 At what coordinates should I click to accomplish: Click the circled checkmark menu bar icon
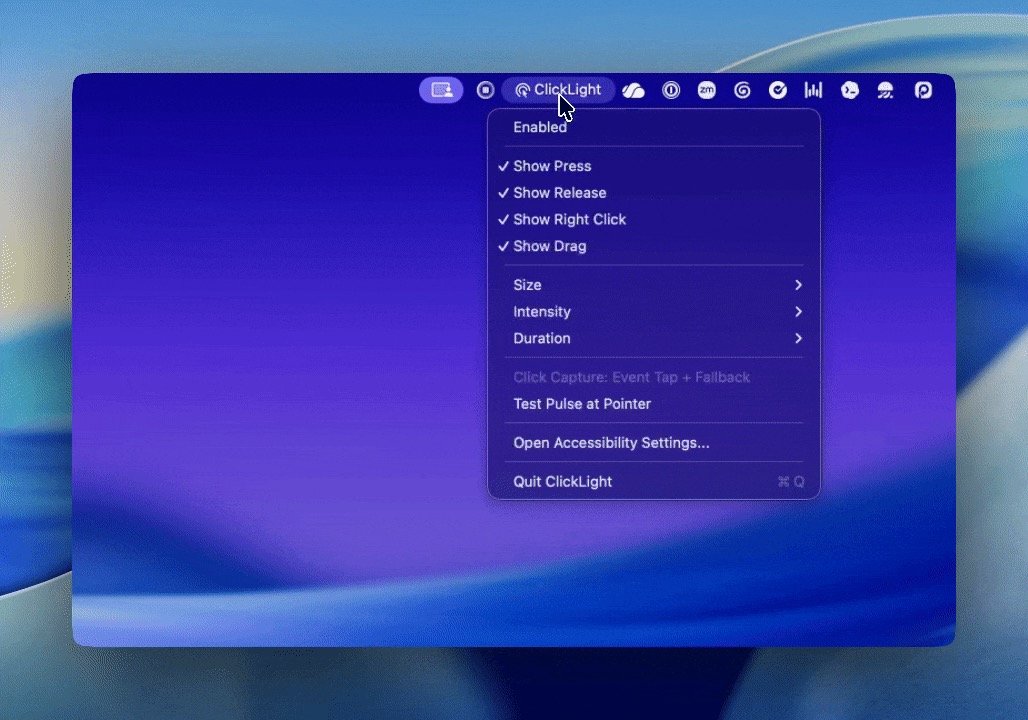pyautogui.click(x=778, y=90)
